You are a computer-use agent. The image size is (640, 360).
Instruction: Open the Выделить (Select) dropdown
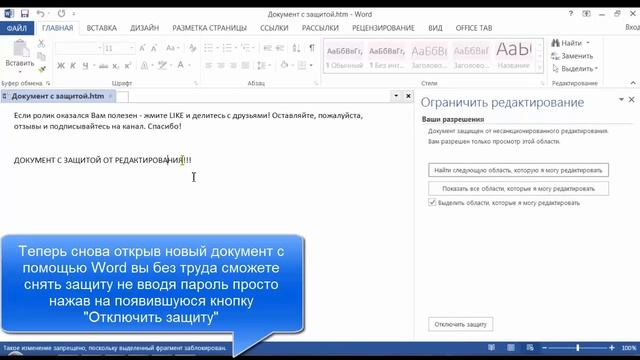(575, 69)
